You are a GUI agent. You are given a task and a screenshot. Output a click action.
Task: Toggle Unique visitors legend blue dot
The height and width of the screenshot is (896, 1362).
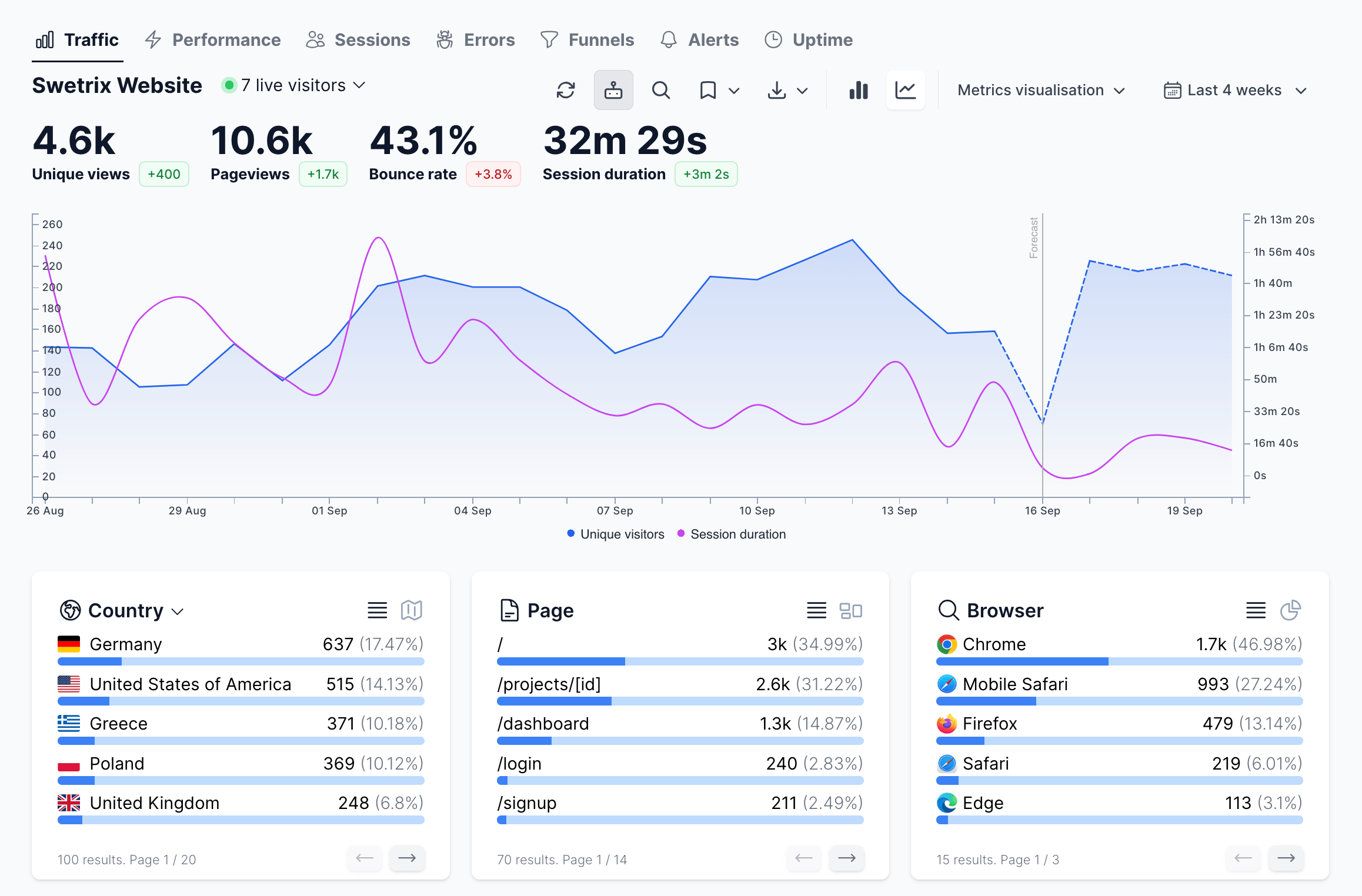coord(570,533)
